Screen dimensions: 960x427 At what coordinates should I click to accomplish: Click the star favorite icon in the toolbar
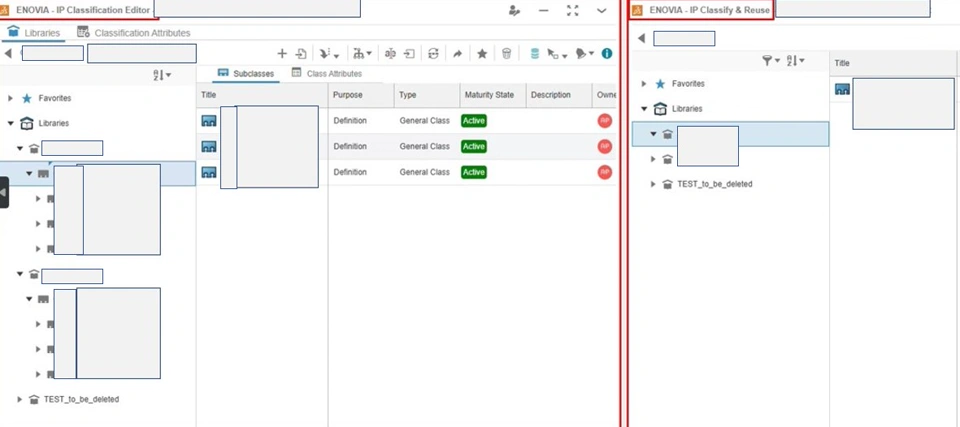pos(482,54)
